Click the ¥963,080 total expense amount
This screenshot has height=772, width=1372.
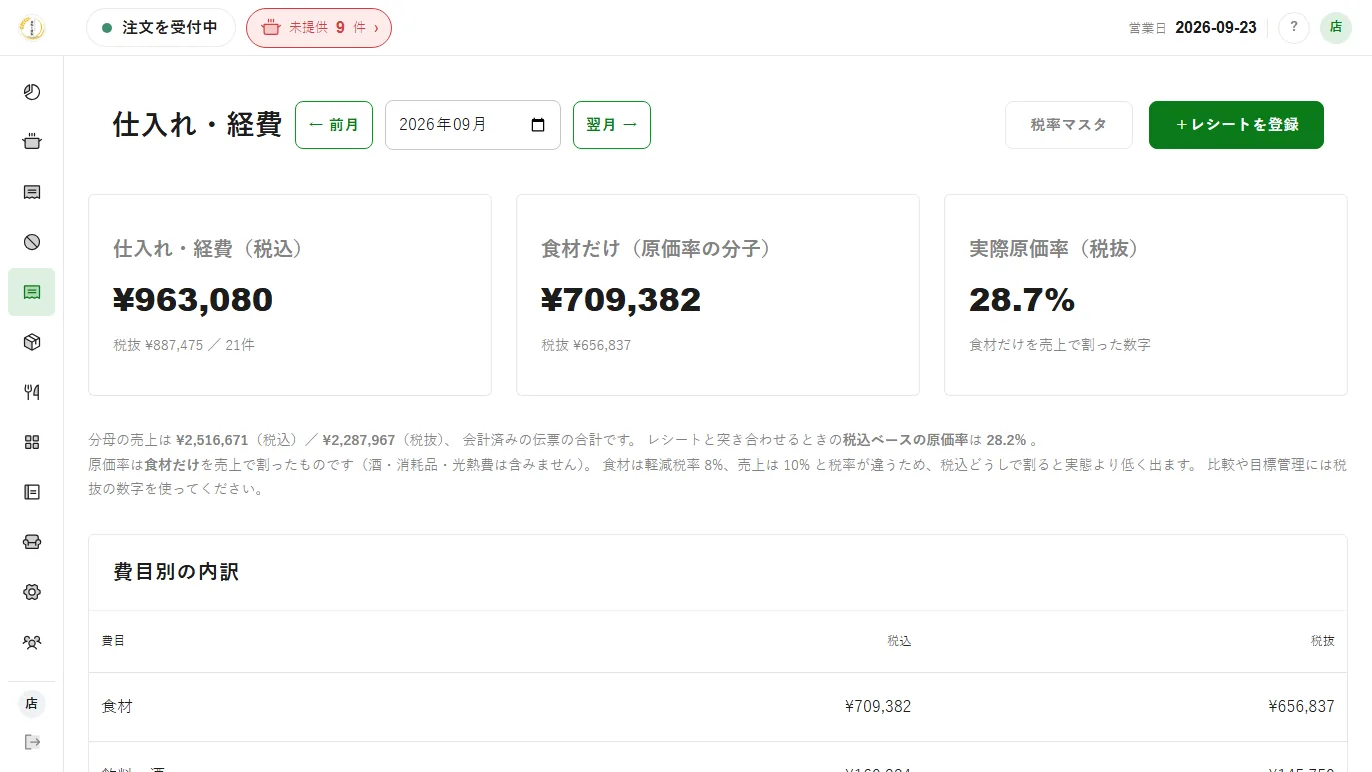(193, 300)
